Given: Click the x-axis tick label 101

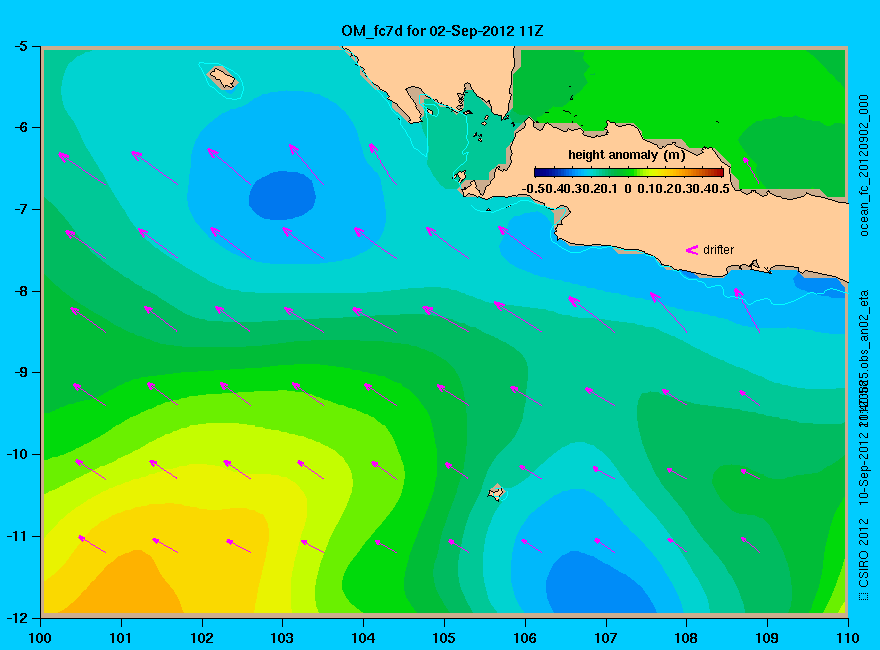Looking at the screenshot, I should tap(121, 638).
